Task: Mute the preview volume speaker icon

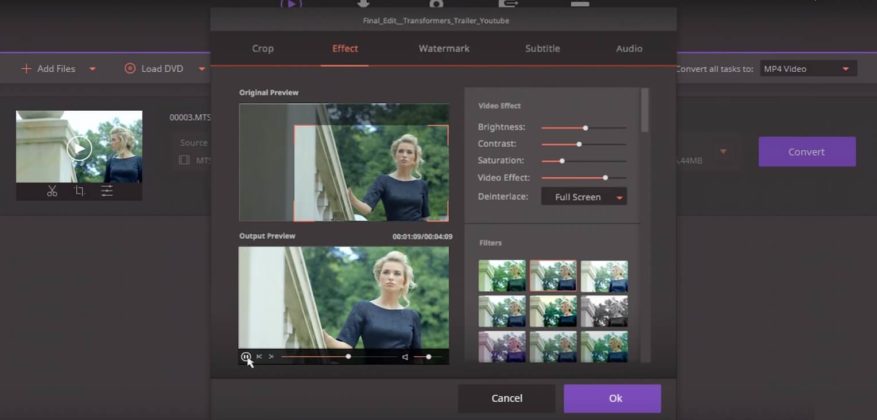Action: point(405,357)
